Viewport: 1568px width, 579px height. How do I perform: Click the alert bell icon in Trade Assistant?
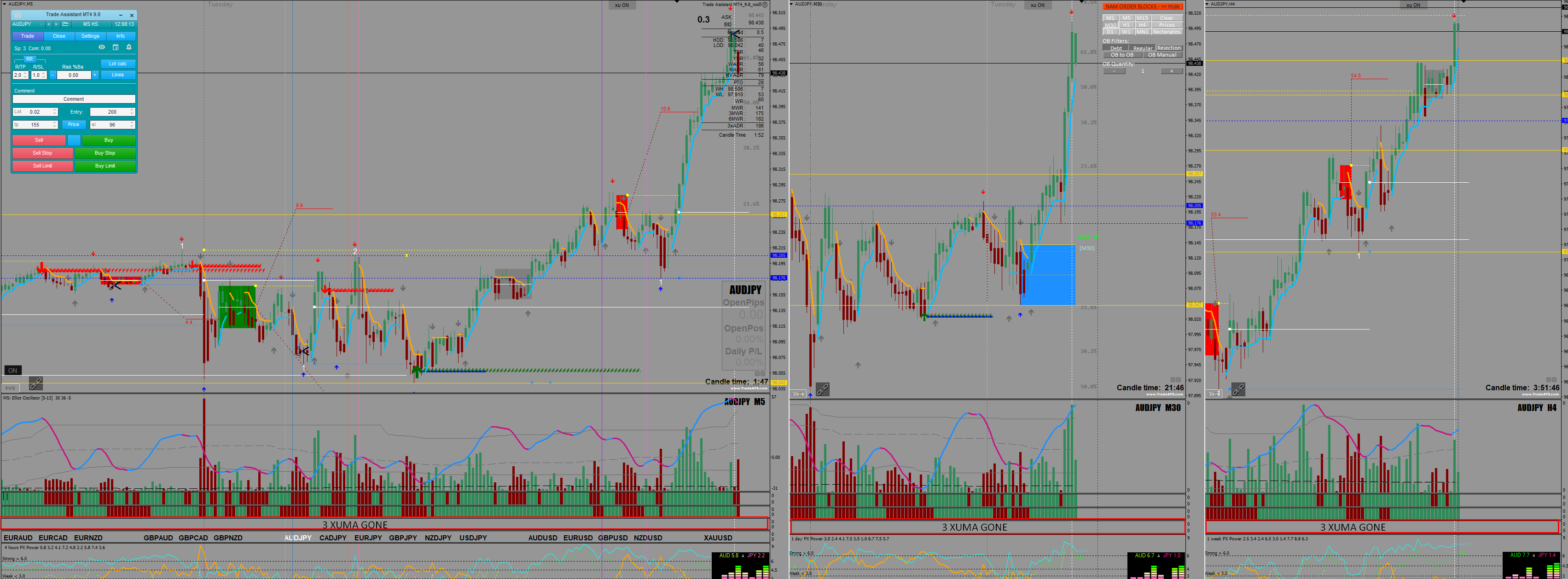click(129, 47)
